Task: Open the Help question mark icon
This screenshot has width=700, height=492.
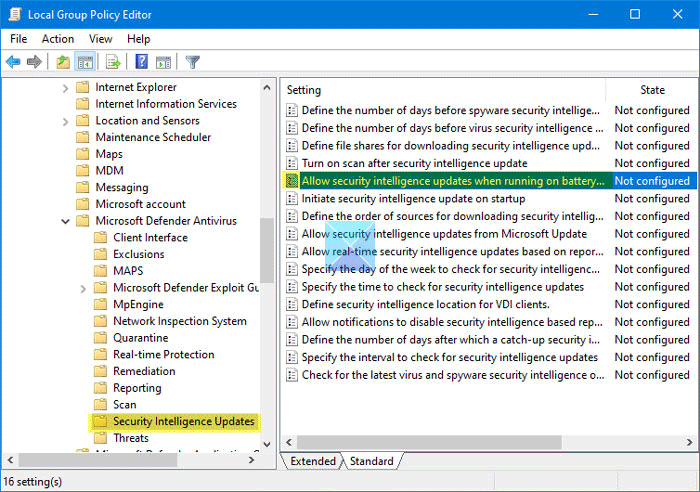Action: (142, 62)
